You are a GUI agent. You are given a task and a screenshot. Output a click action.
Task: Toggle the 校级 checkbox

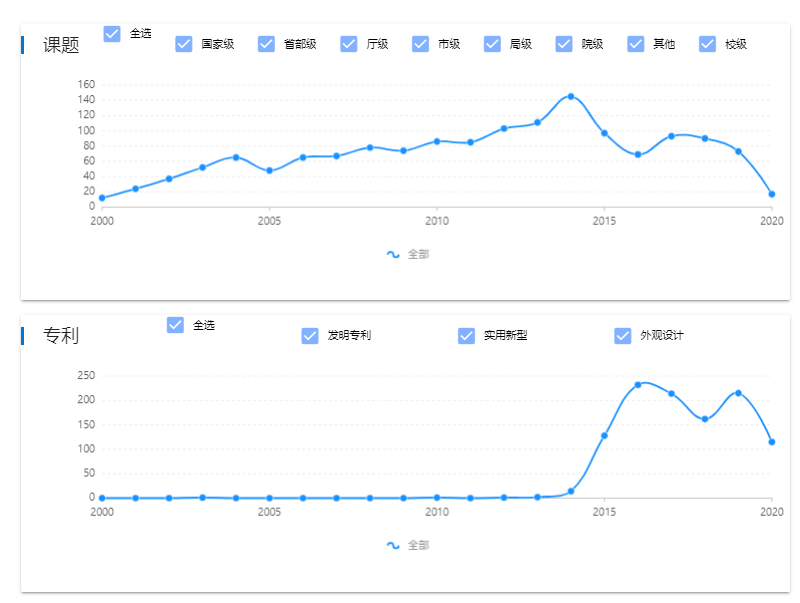(708, 44)
